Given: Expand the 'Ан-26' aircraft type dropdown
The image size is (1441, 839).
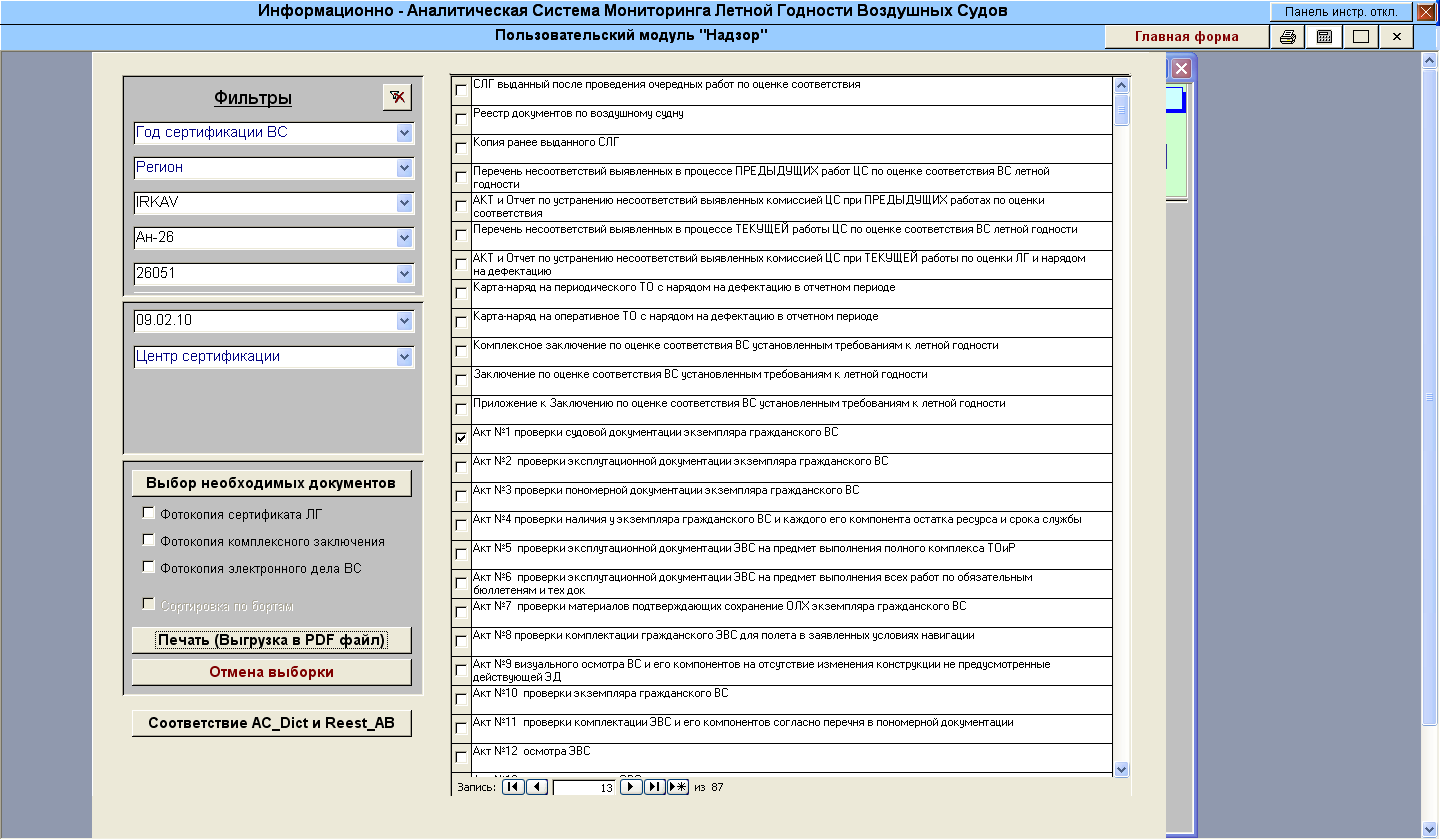Looking at the screenshot, I should pos(404,238).
